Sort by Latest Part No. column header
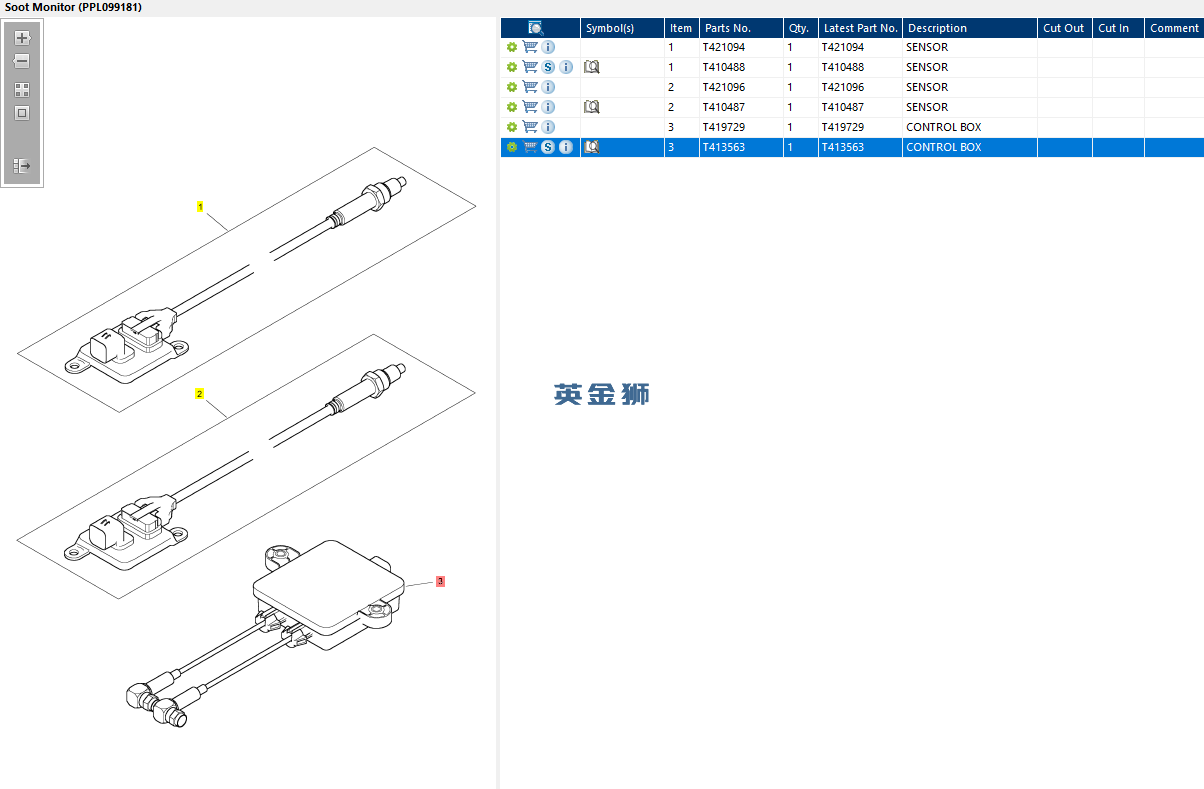Screen dimensions: 1204x789 pyautogui.click(x=860, y=28)
